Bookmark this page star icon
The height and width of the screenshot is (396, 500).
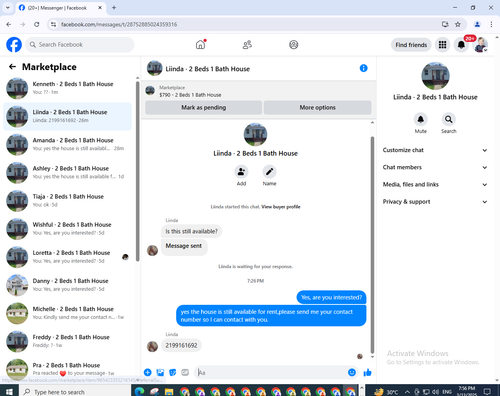[x=458, y=24]
